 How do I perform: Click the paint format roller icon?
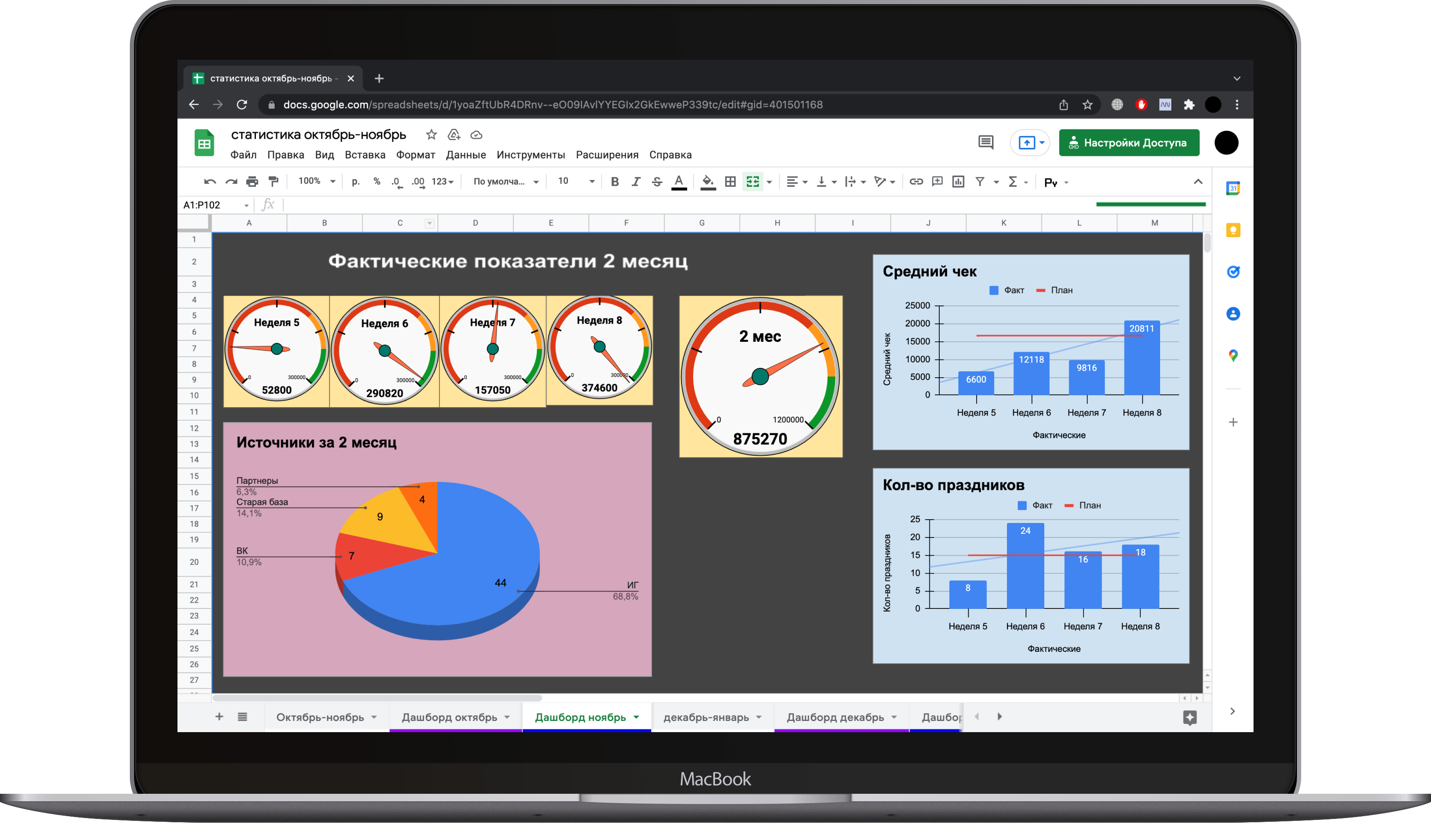274,182
